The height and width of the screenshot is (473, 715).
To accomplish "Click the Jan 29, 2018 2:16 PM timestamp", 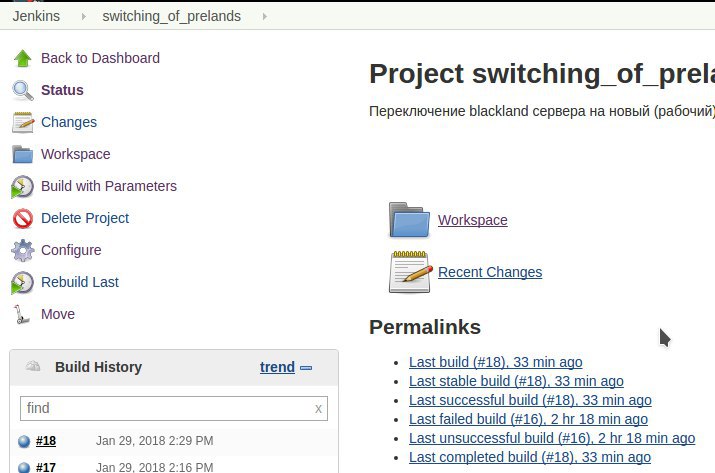I will (154, 467).
